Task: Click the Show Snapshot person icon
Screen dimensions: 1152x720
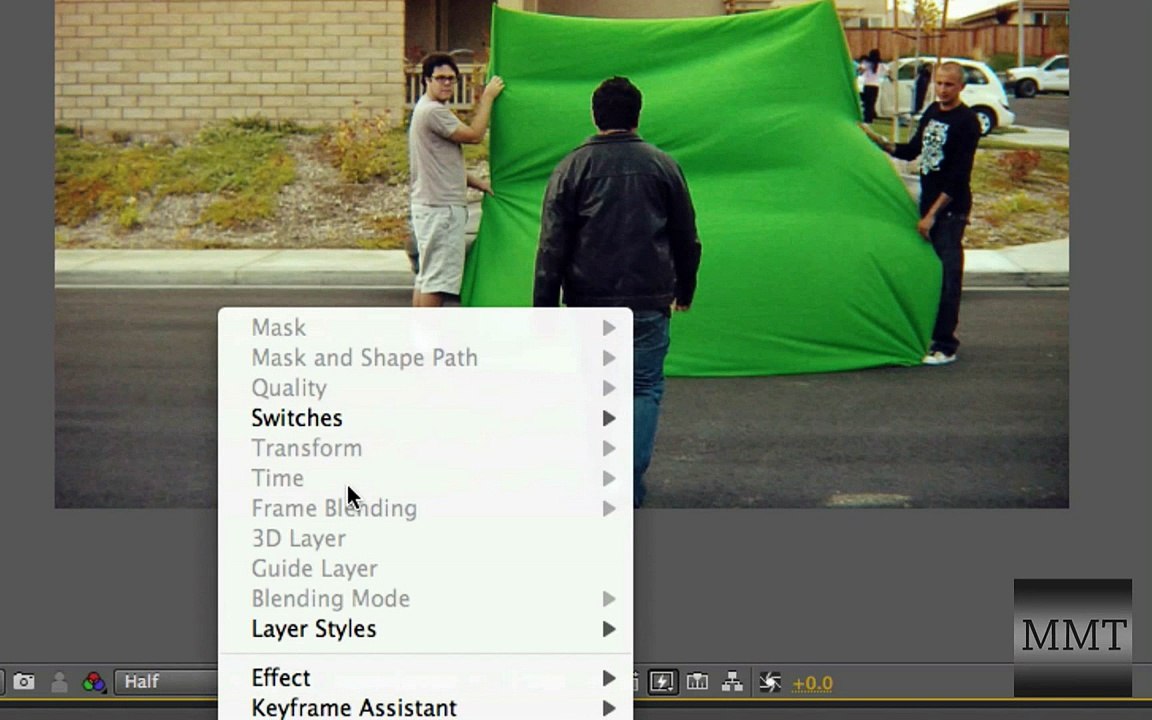Action: click(60, 682)
